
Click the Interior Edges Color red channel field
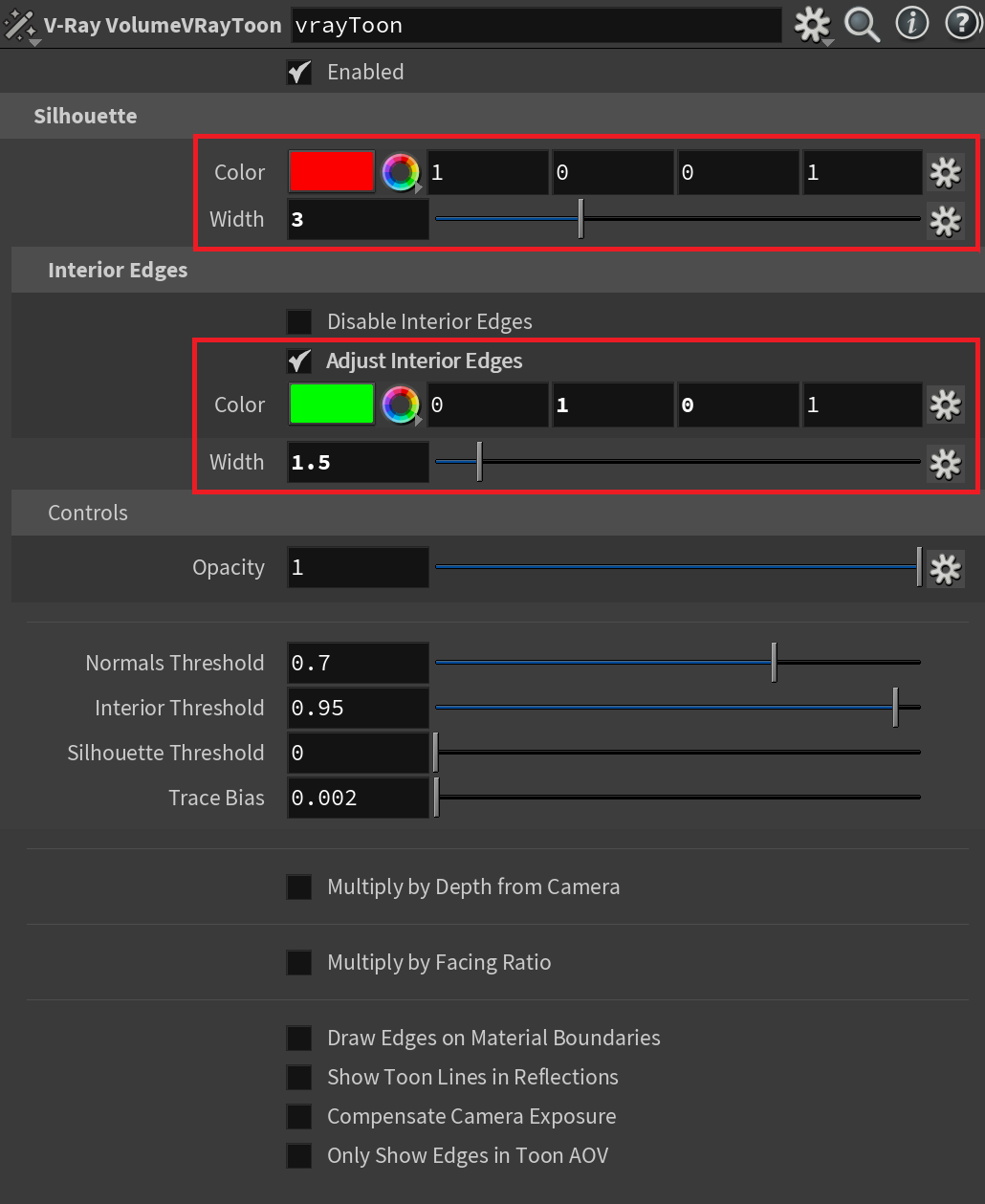coord(488,405)
